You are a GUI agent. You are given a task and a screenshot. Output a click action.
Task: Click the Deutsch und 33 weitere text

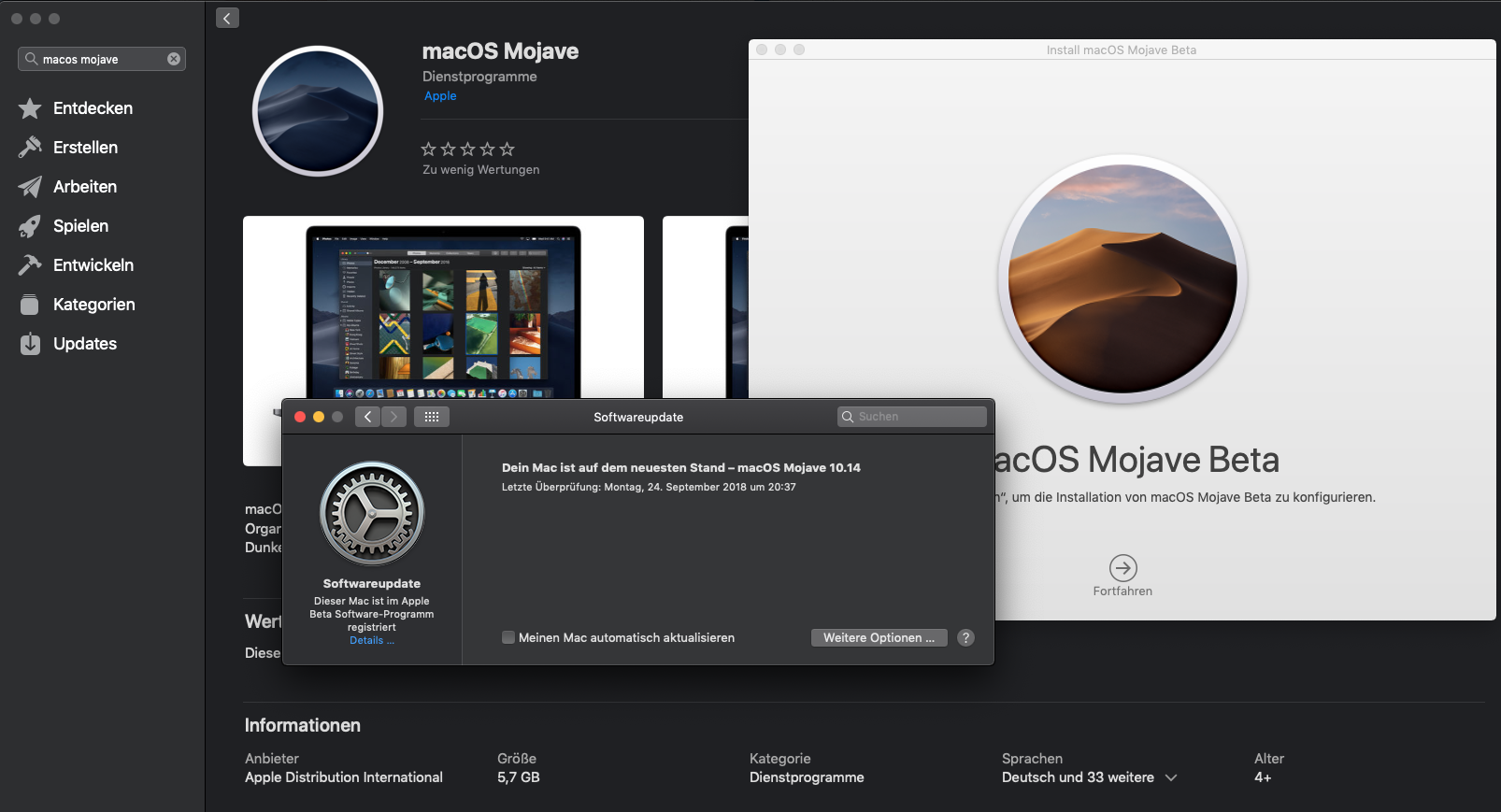(x=1078, y=777)
